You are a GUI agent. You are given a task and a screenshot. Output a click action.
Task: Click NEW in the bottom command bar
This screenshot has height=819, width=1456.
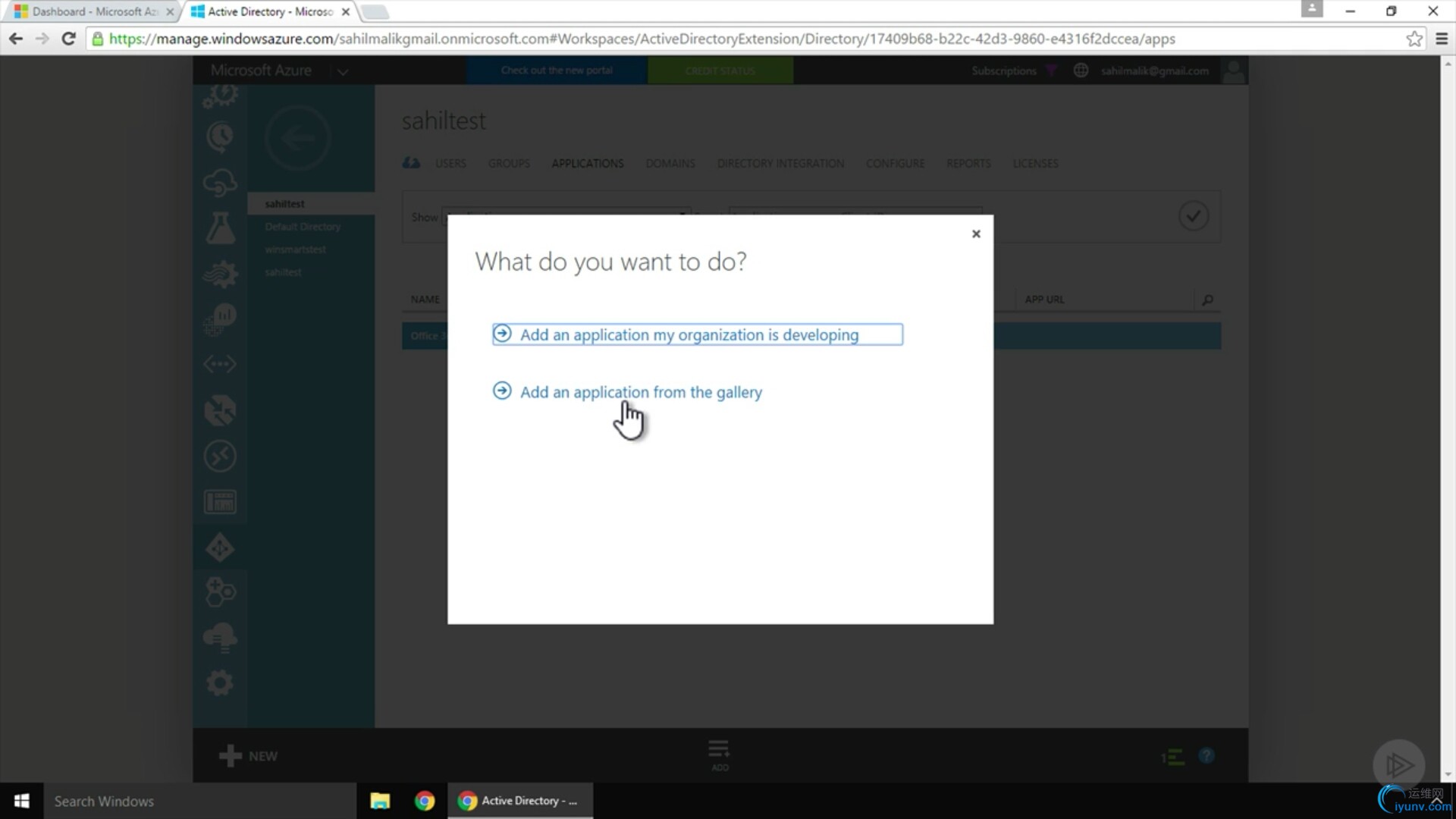(x=248, y=756)
